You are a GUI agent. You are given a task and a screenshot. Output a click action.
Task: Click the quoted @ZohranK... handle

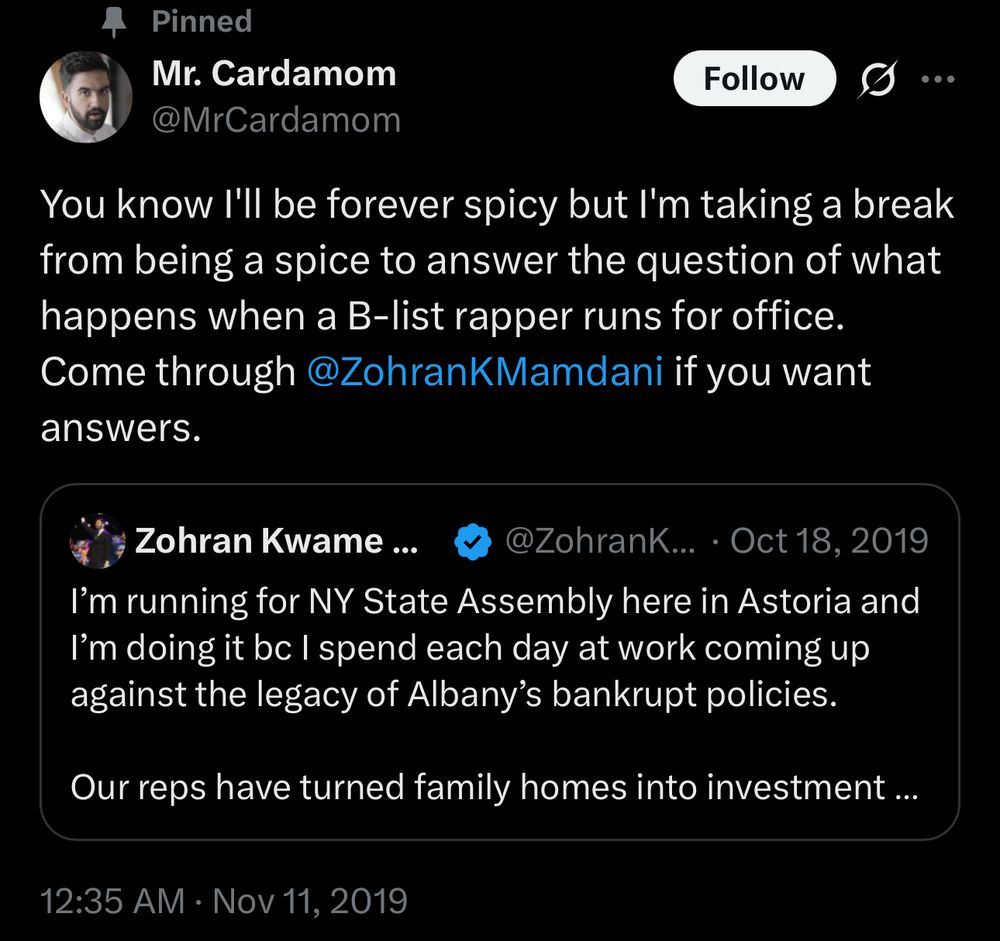(x=599, y=541)
